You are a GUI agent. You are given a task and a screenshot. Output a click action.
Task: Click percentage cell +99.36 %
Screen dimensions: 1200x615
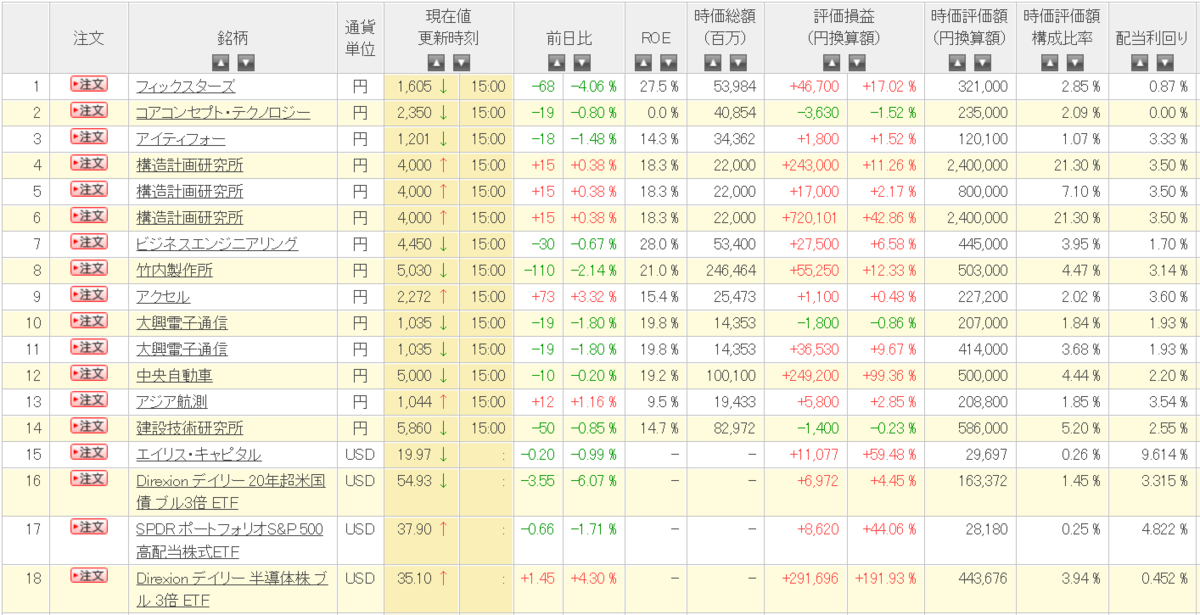pos(887,375)
